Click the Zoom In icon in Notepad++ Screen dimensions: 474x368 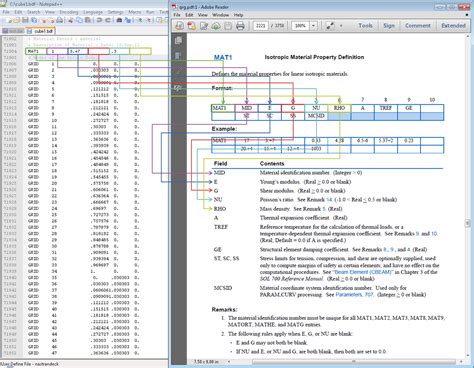point(139,20)
